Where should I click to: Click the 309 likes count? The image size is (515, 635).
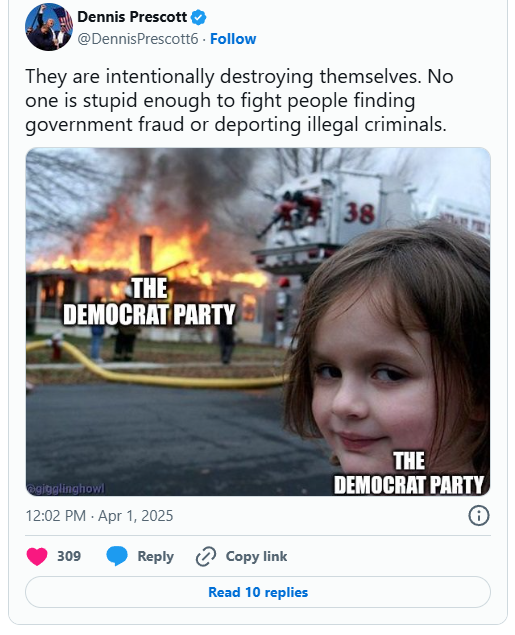coord(69,556)
